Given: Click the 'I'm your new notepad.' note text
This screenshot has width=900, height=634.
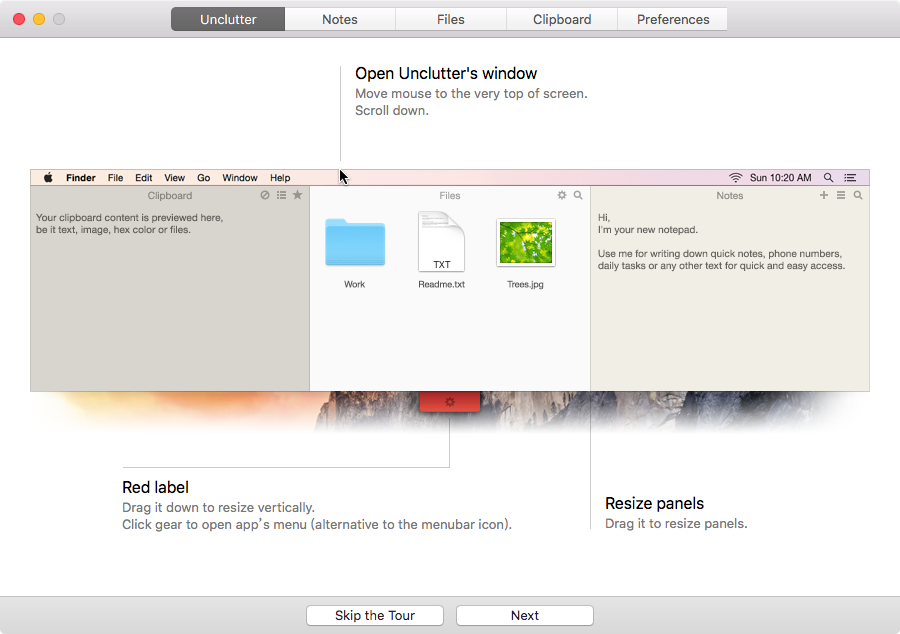Looking at the screenshot, I should (647, 230).
